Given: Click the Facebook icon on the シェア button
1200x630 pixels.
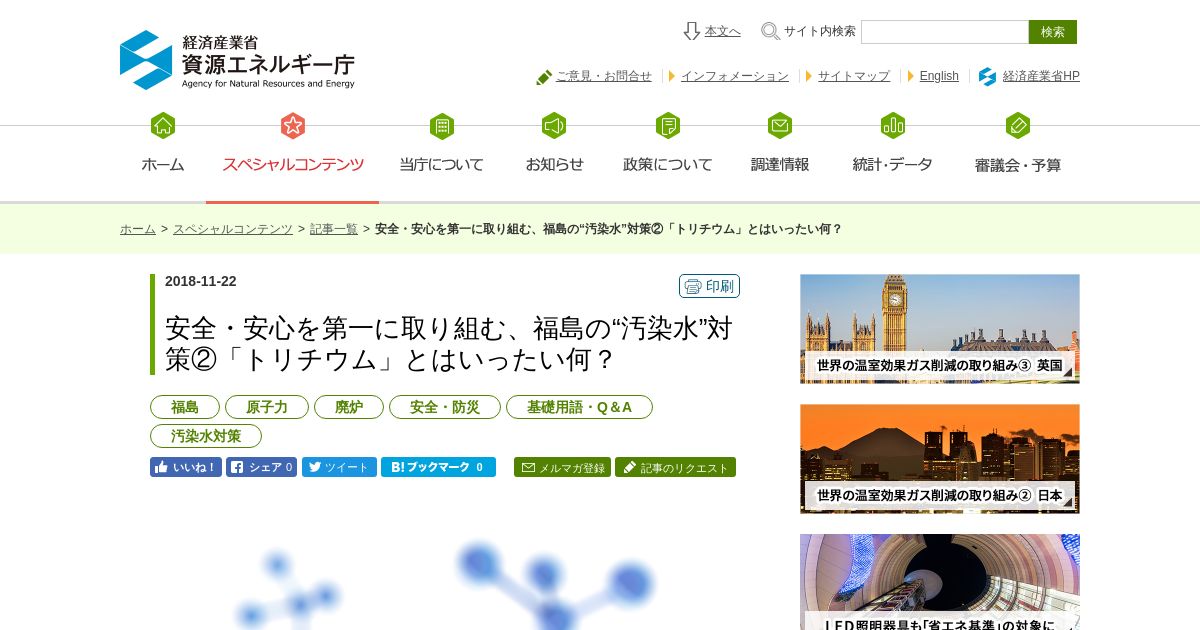Looking at the screenshot, I should (237, 467).
